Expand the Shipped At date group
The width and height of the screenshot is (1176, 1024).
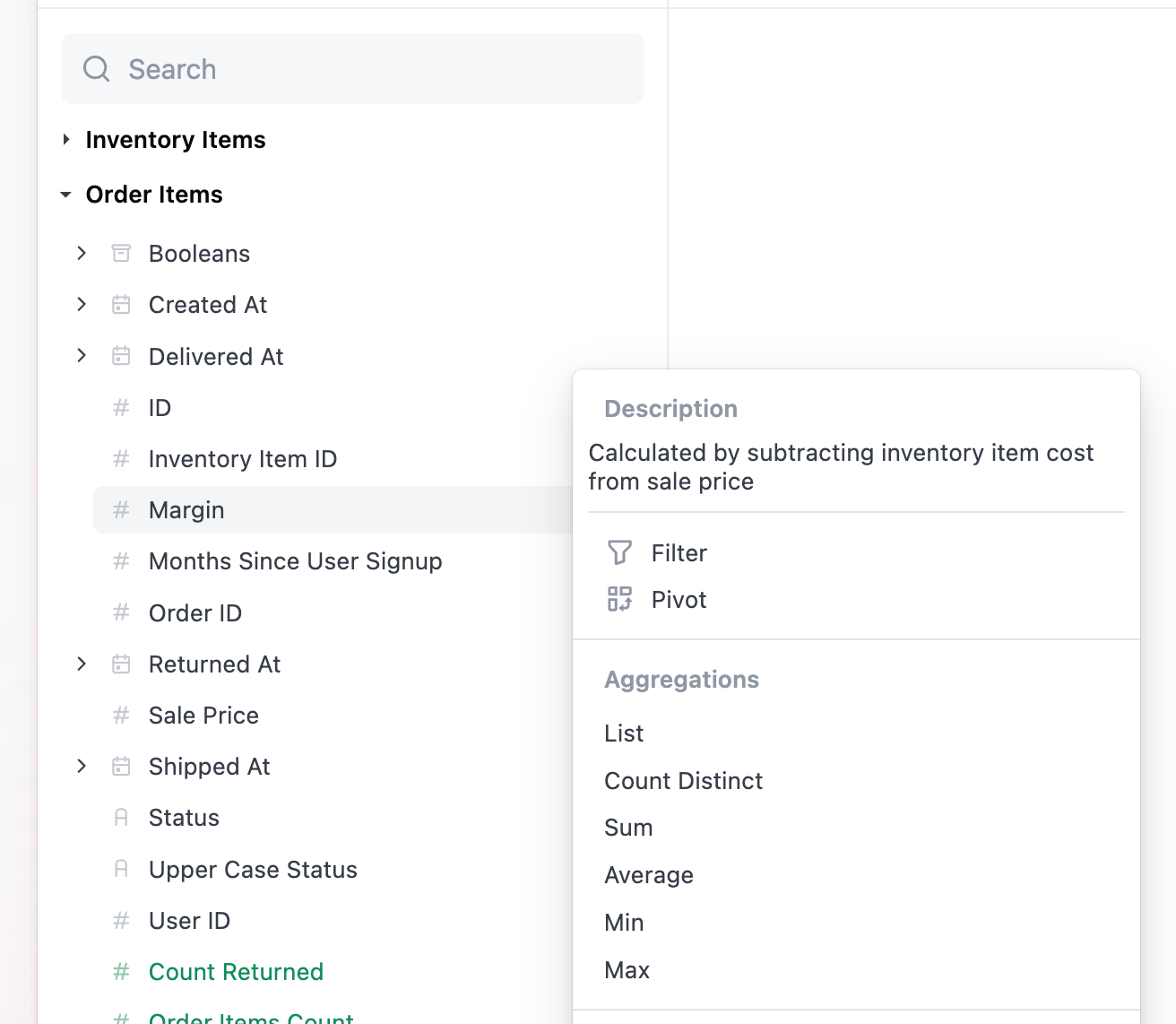pos(82,767)
